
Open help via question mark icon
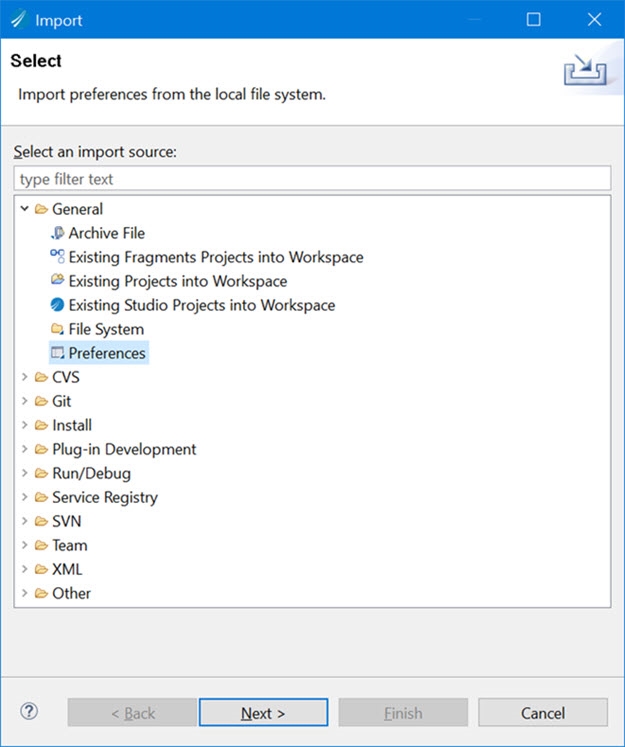pyautogui.click(x=29, y=712)
